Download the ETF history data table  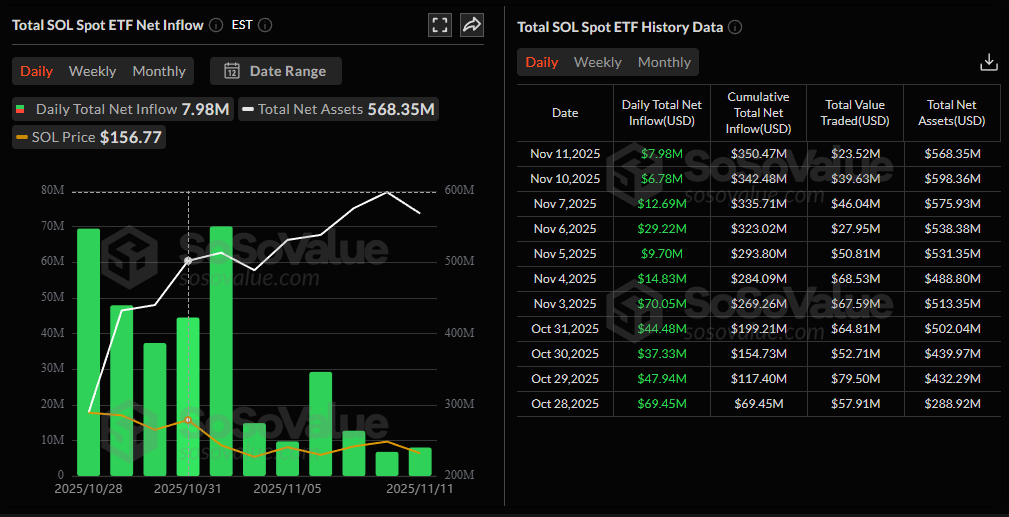click(988, 62)
